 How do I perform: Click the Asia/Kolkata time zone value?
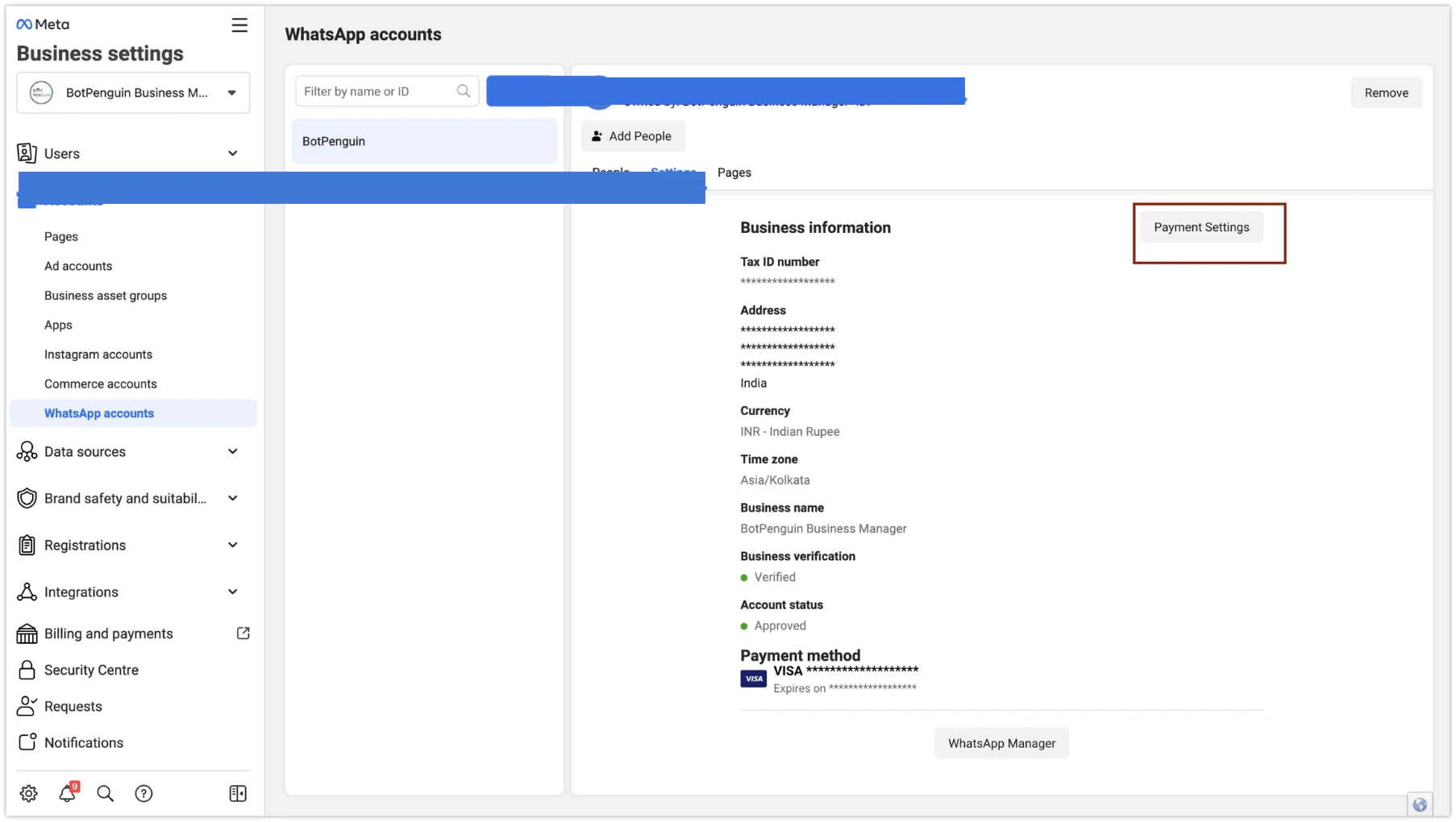tap(775, 479)
